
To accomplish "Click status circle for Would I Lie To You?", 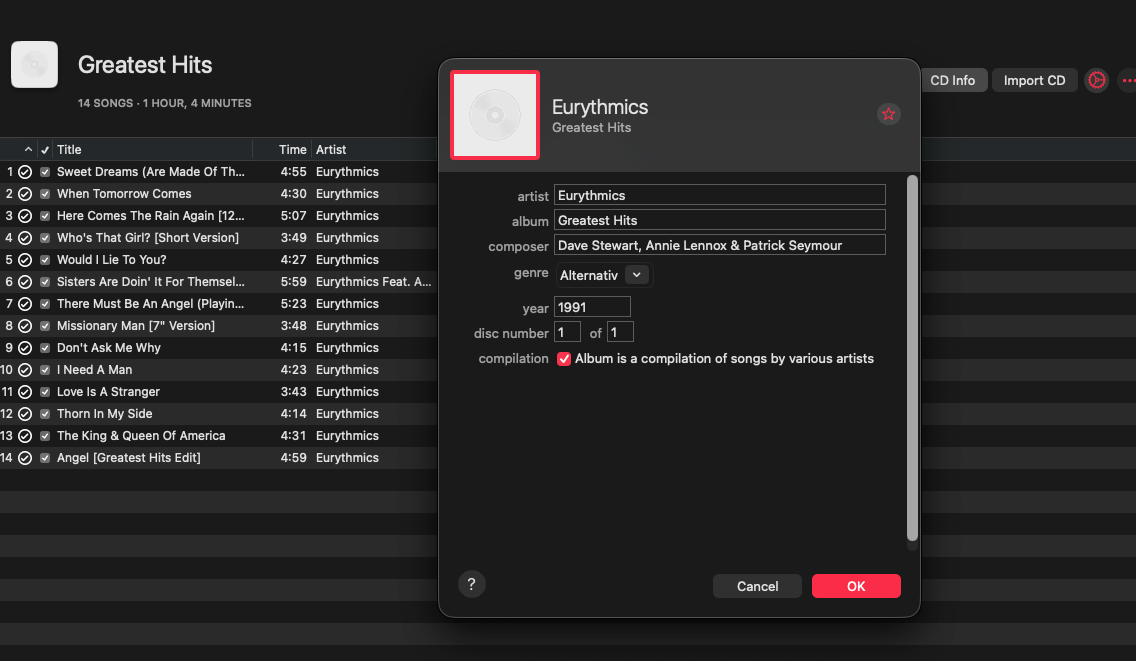I will (x=25, y=260).
